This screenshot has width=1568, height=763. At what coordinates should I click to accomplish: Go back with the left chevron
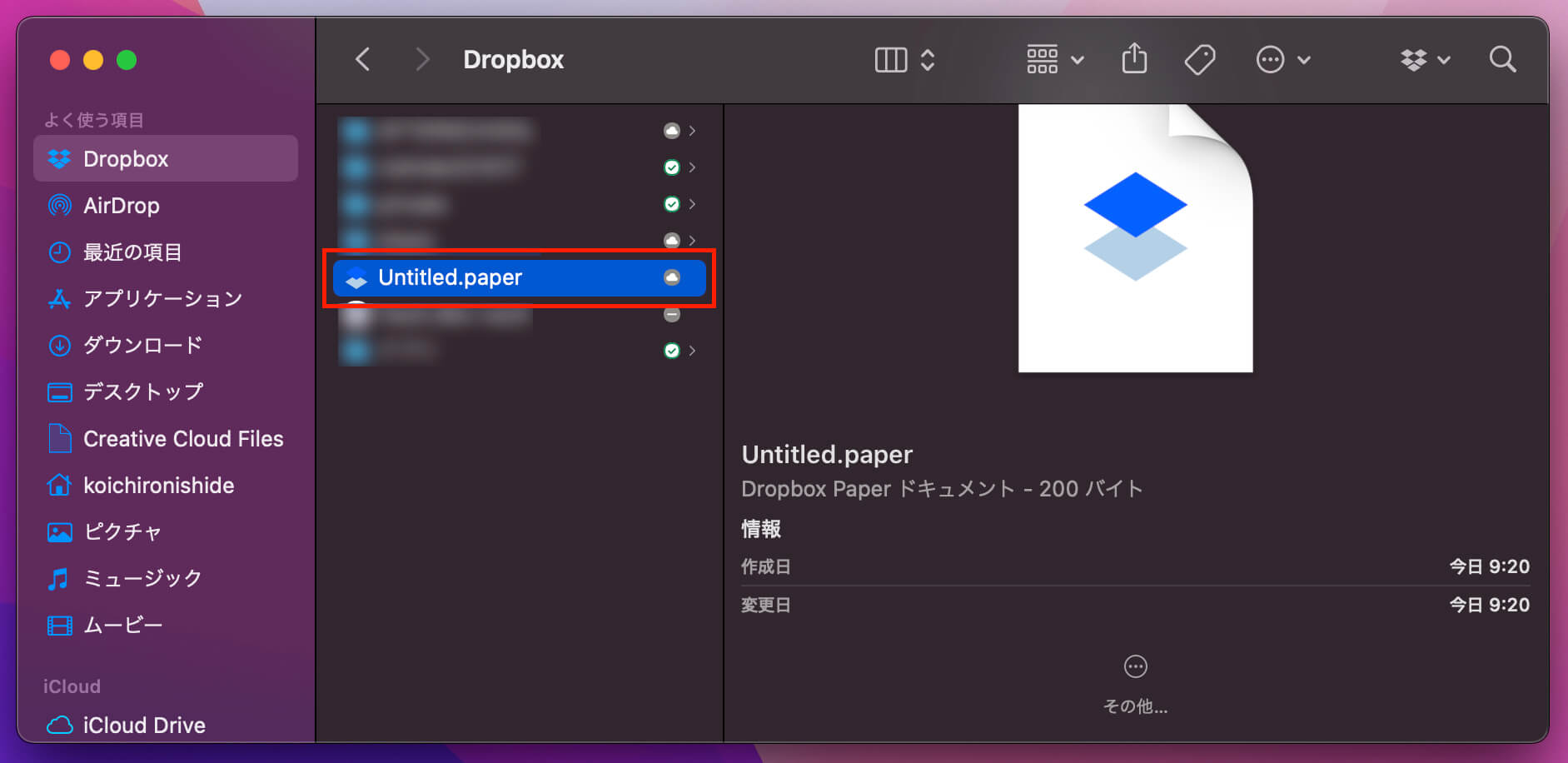(362, 59)
